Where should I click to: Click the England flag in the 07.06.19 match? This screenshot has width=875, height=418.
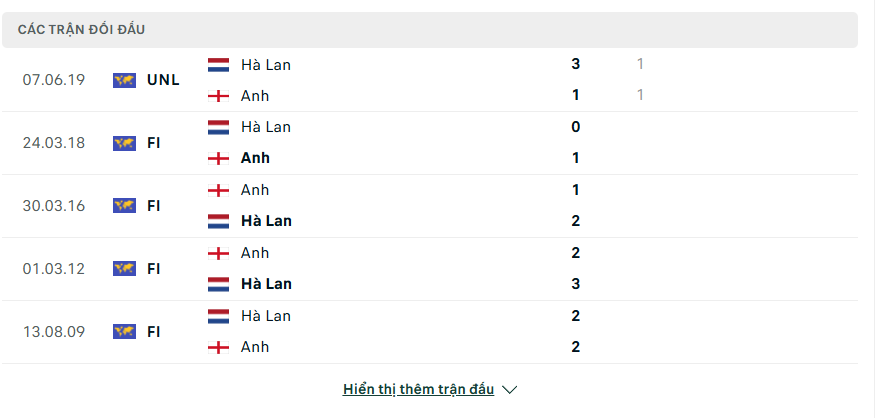(218, 96)
